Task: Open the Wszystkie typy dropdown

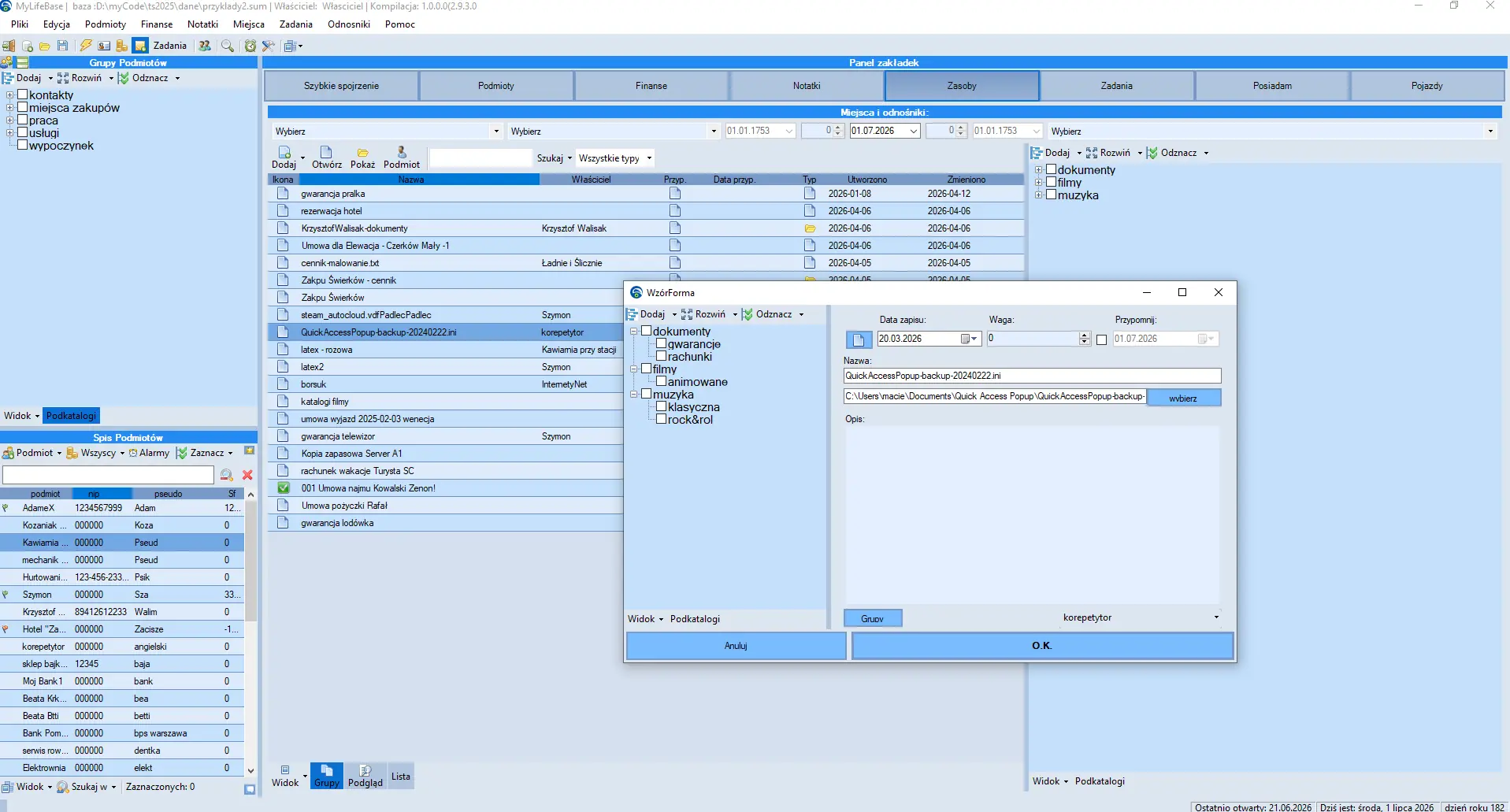Action: pyautogui.click(x=615, y=158)
